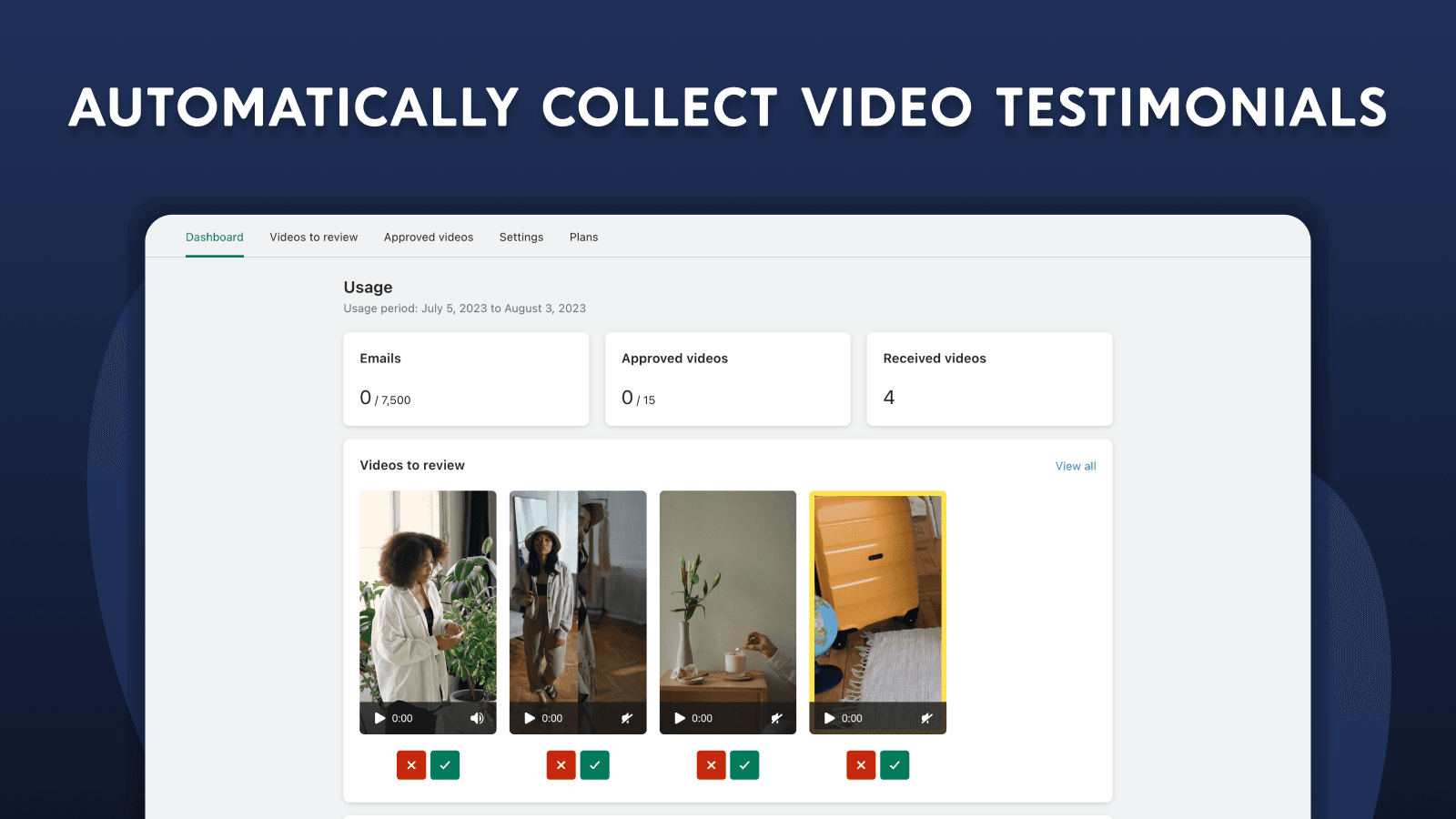
Task: Play the flower vase video
Action: 680,718
